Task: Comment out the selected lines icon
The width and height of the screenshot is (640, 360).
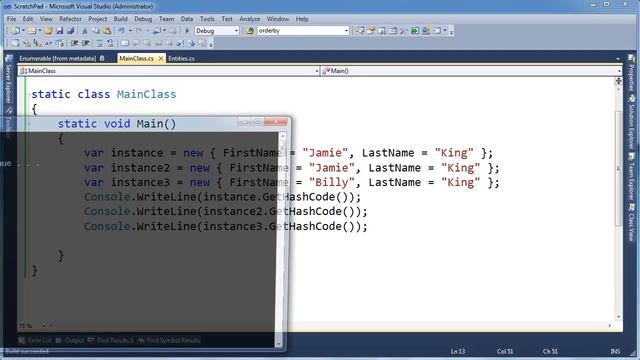Action: point(99,43)
